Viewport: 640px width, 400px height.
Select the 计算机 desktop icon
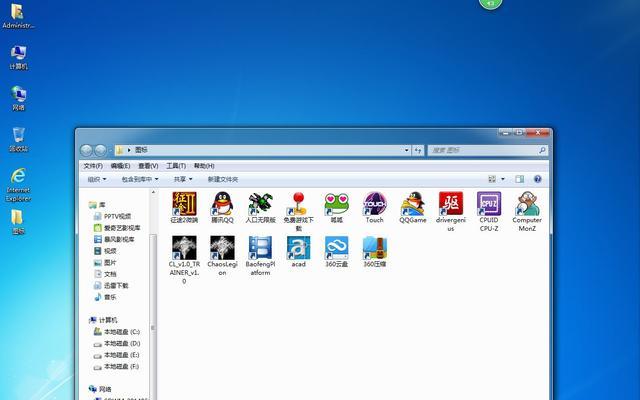click(x=18, y=58)
